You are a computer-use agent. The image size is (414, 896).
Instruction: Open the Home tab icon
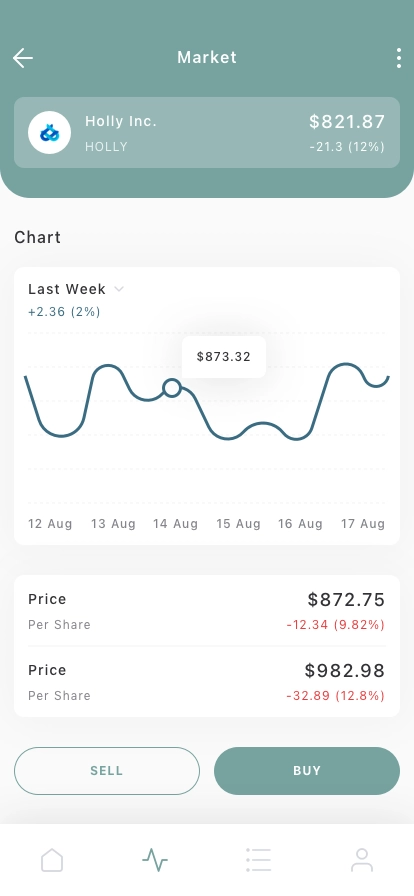tap(52, 859)
